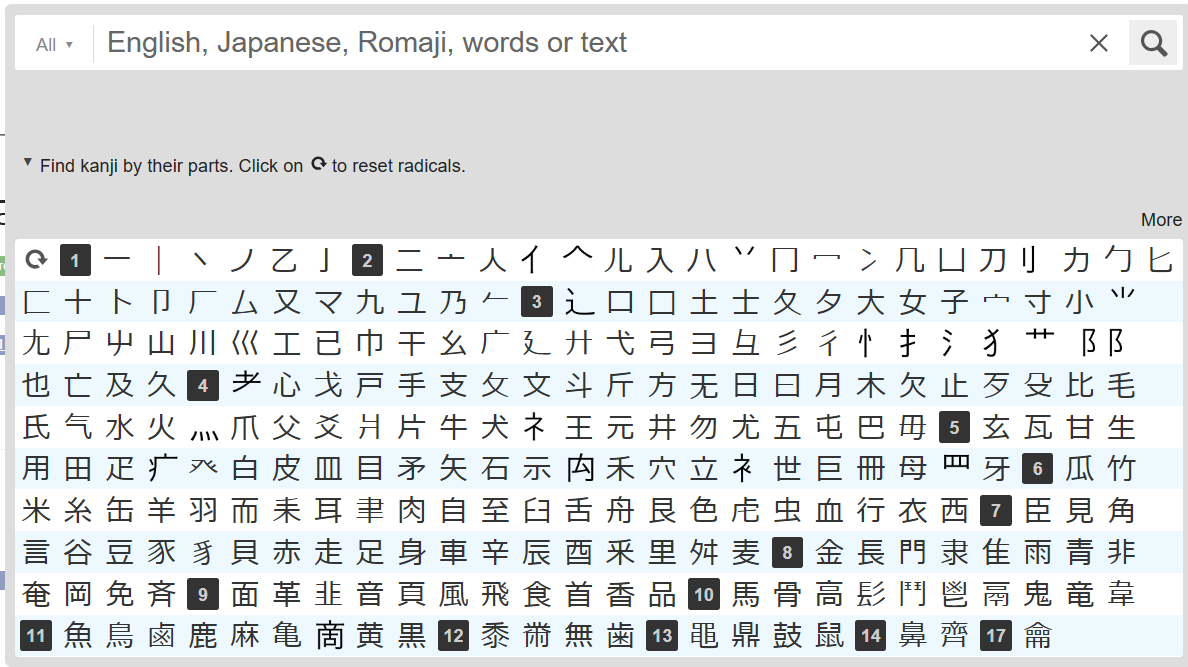Select the 目 eye radical
The image size is (1188, 667).
(x=370, y=468)
